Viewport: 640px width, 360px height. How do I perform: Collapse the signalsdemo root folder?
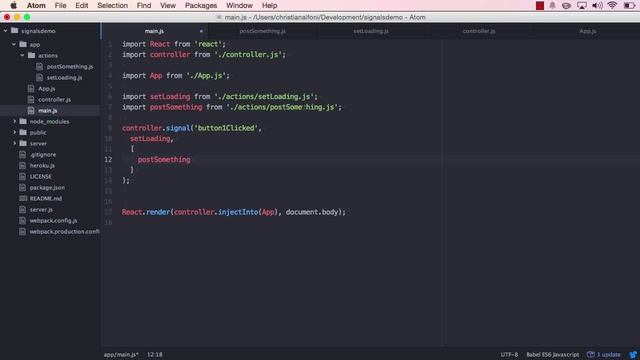5,31
